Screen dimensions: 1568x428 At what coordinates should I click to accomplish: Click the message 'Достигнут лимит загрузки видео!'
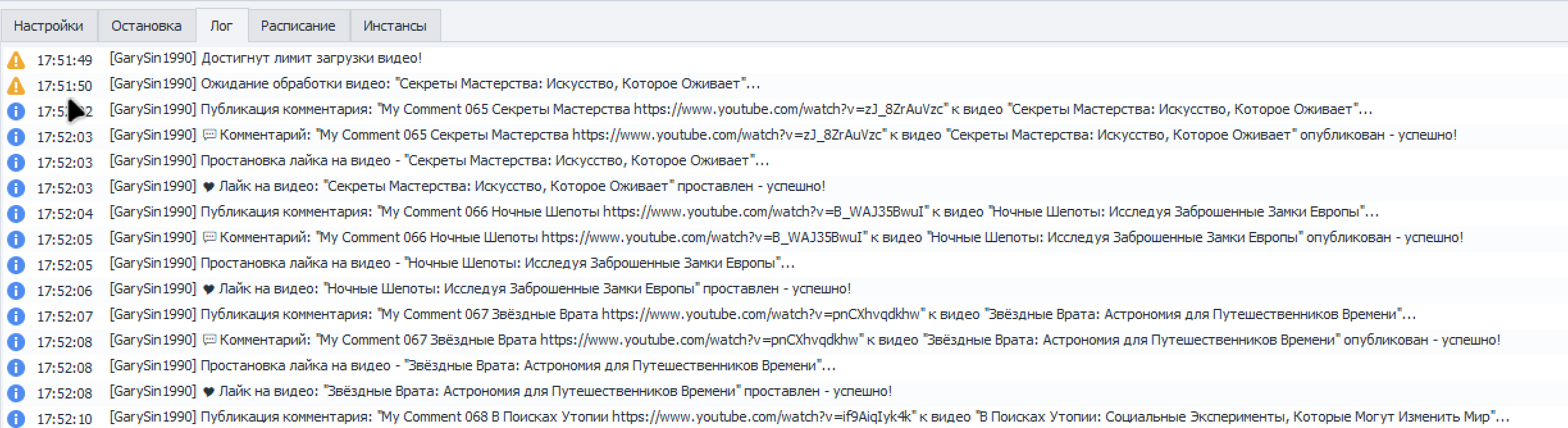311,58
